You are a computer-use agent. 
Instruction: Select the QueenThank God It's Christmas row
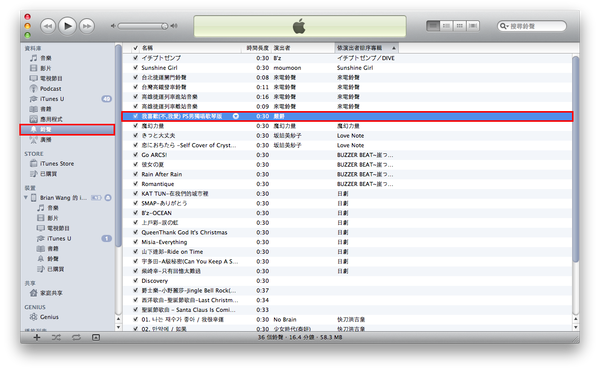coord(347,232)
